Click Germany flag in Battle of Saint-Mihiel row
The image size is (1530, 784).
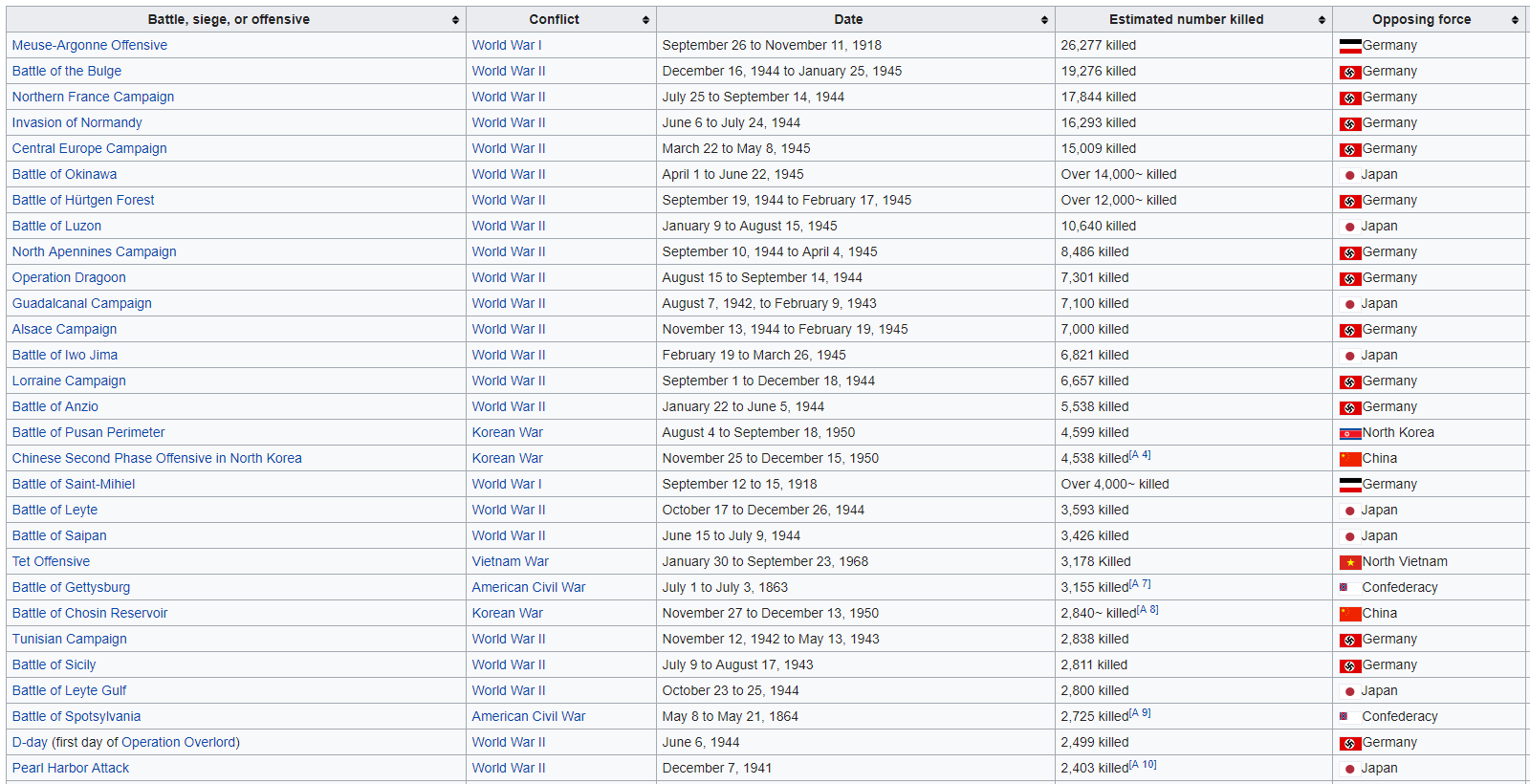click(1350, 485)
